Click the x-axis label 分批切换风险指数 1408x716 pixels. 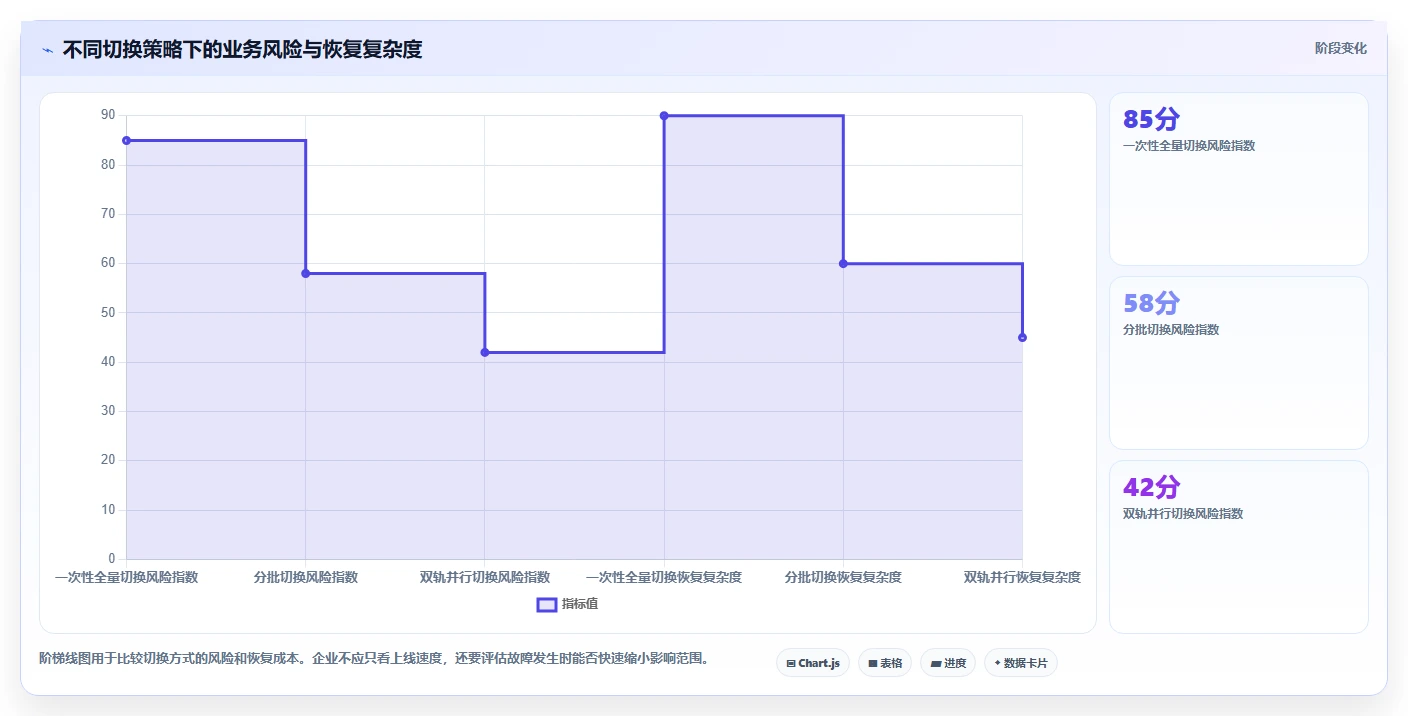pyautogui.click(x=306, y=577)
